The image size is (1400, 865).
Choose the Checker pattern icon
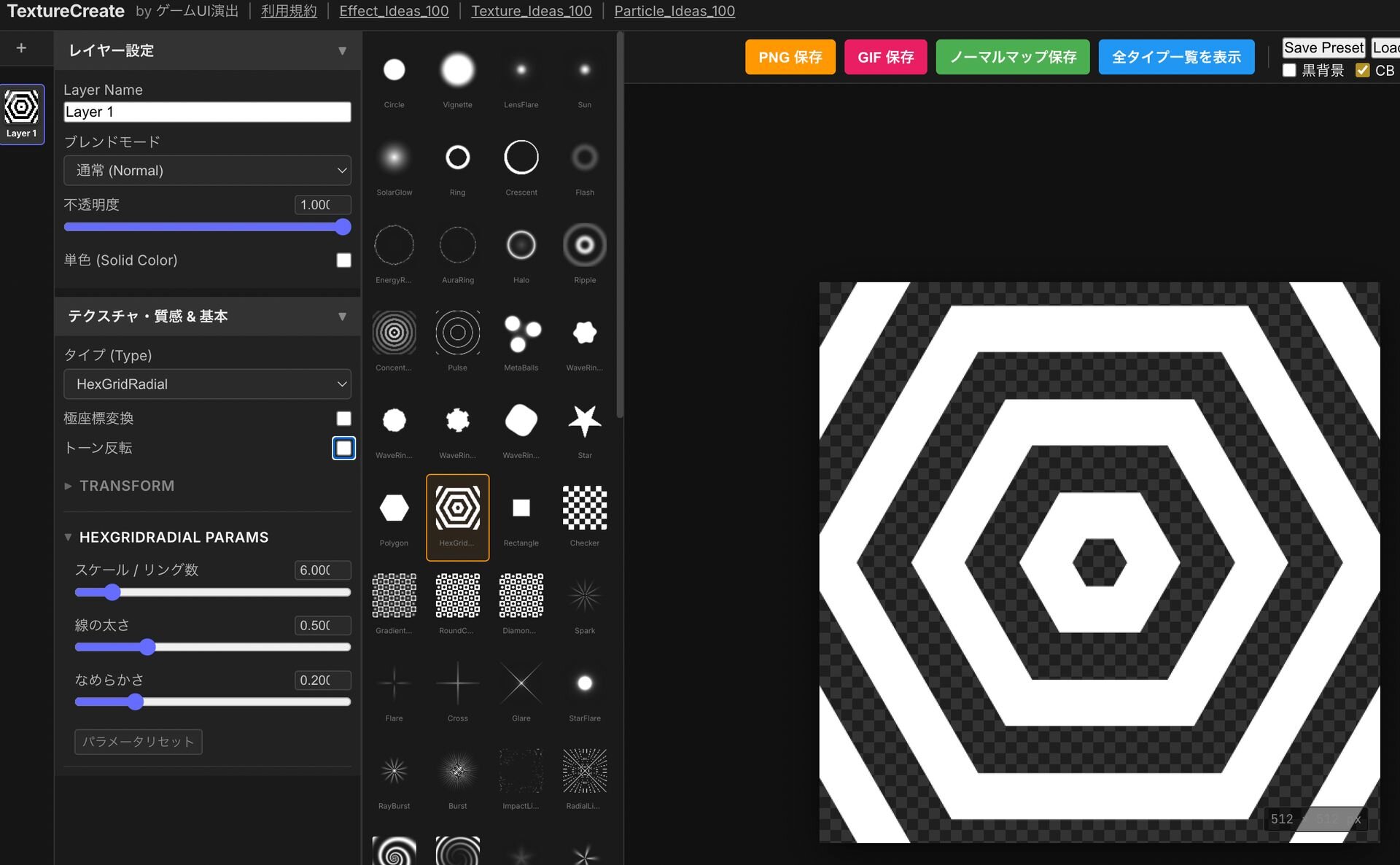point(584,508)
